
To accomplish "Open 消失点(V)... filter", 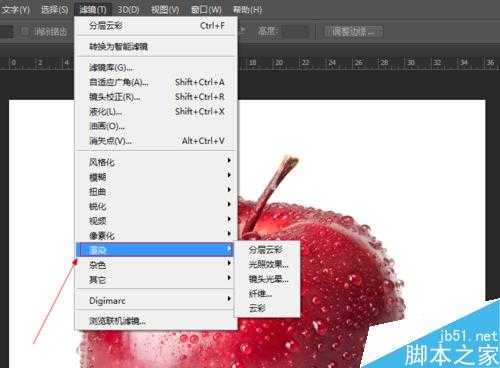I will tap(156, 141).
